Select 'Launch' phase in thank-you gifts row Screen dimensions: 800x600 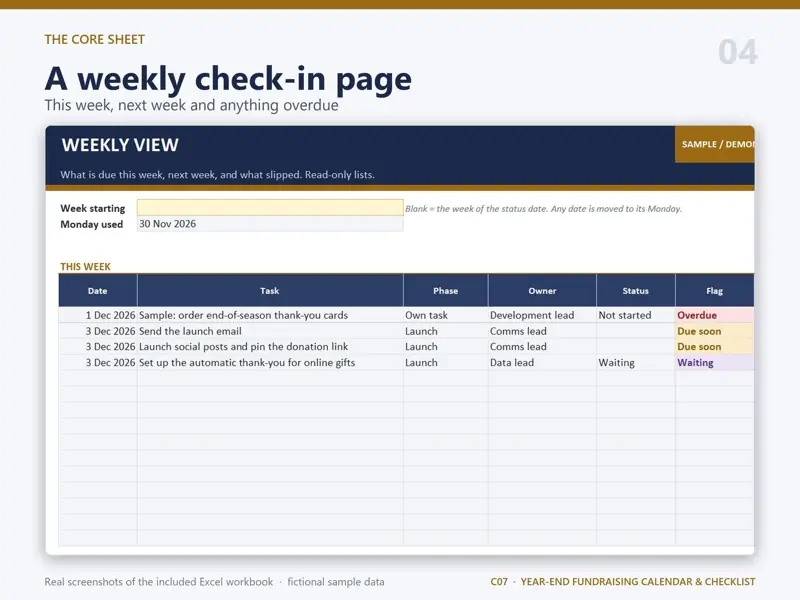coord(445,363)
